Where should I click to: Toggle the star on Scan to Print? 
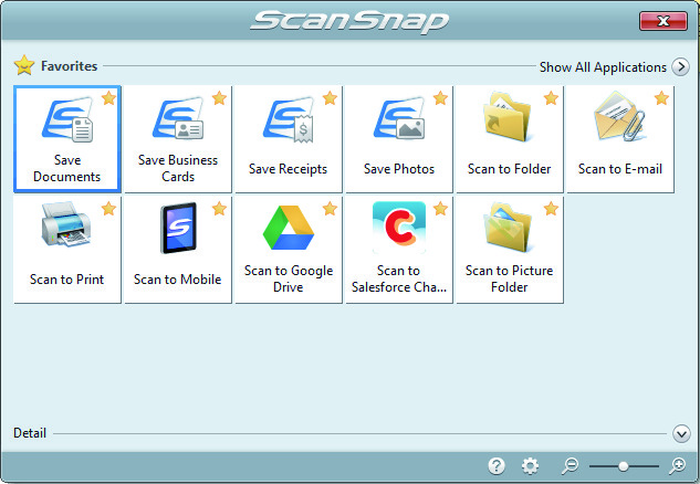click(x=108, y=208)
